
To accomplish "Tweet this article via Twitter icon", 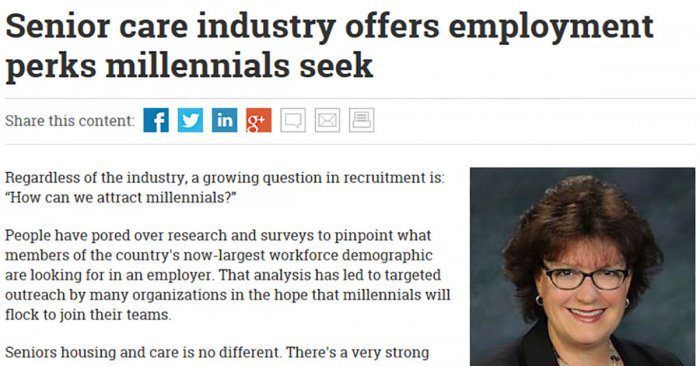I will pos(190,120).
